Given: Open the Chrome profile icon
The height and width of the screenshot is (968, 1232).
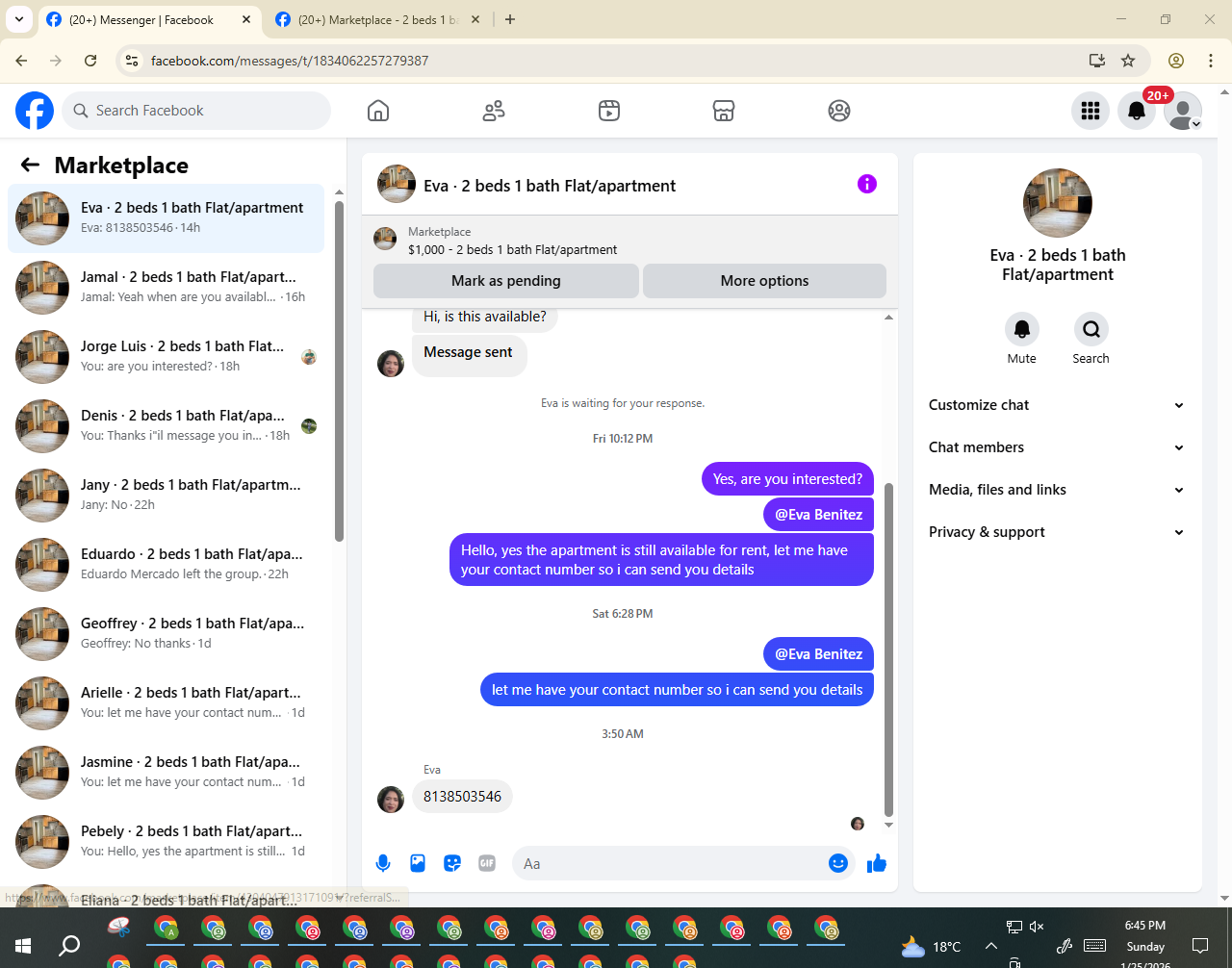Looking at the screenshot, I should (x=1175, y=61).
